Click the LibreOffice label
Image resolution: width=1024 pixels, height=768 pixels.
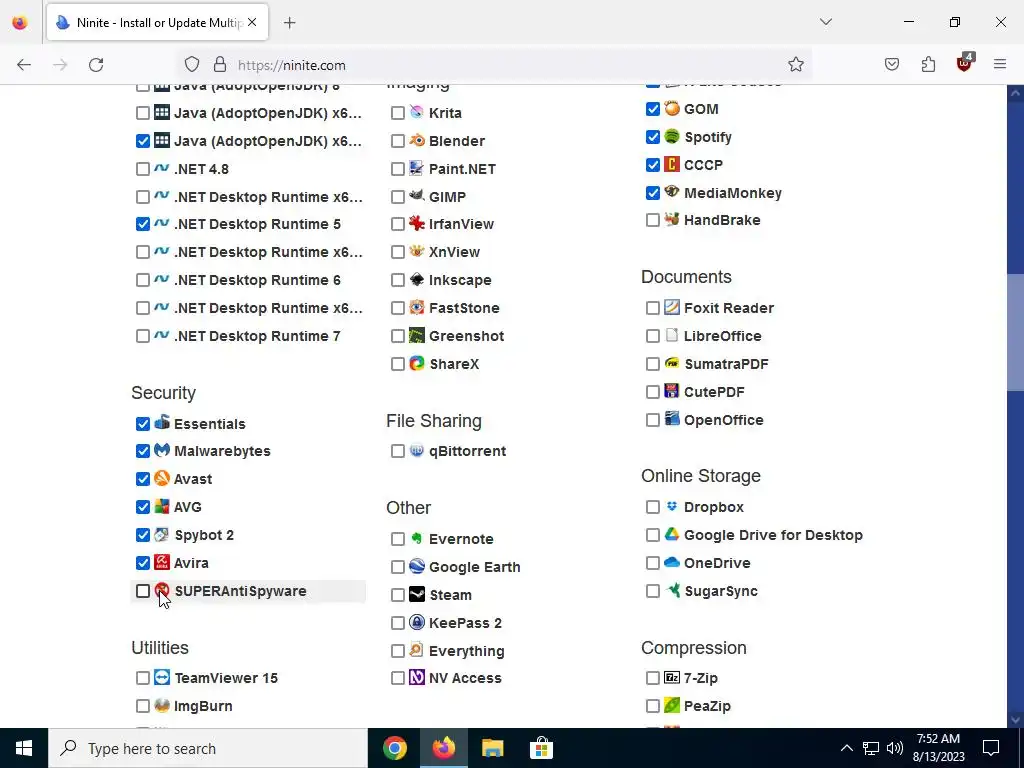[x=722, y=336]
